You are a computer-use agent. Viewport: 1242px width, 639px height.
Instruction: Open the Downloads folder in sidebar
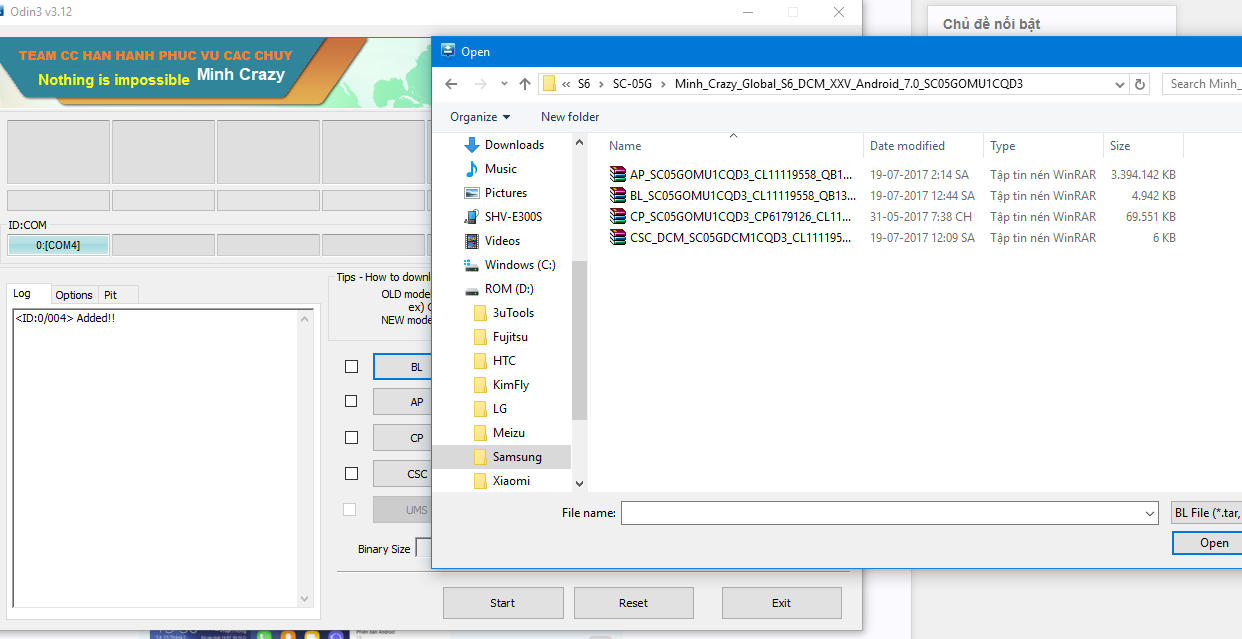[x=513, y=145]
